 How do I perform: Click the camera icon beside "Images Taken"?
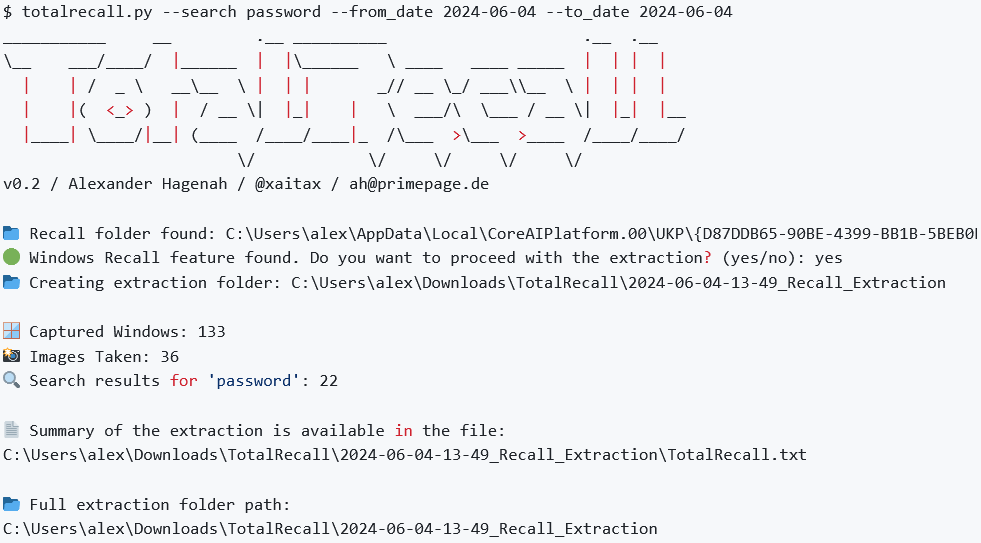point(11,356)
